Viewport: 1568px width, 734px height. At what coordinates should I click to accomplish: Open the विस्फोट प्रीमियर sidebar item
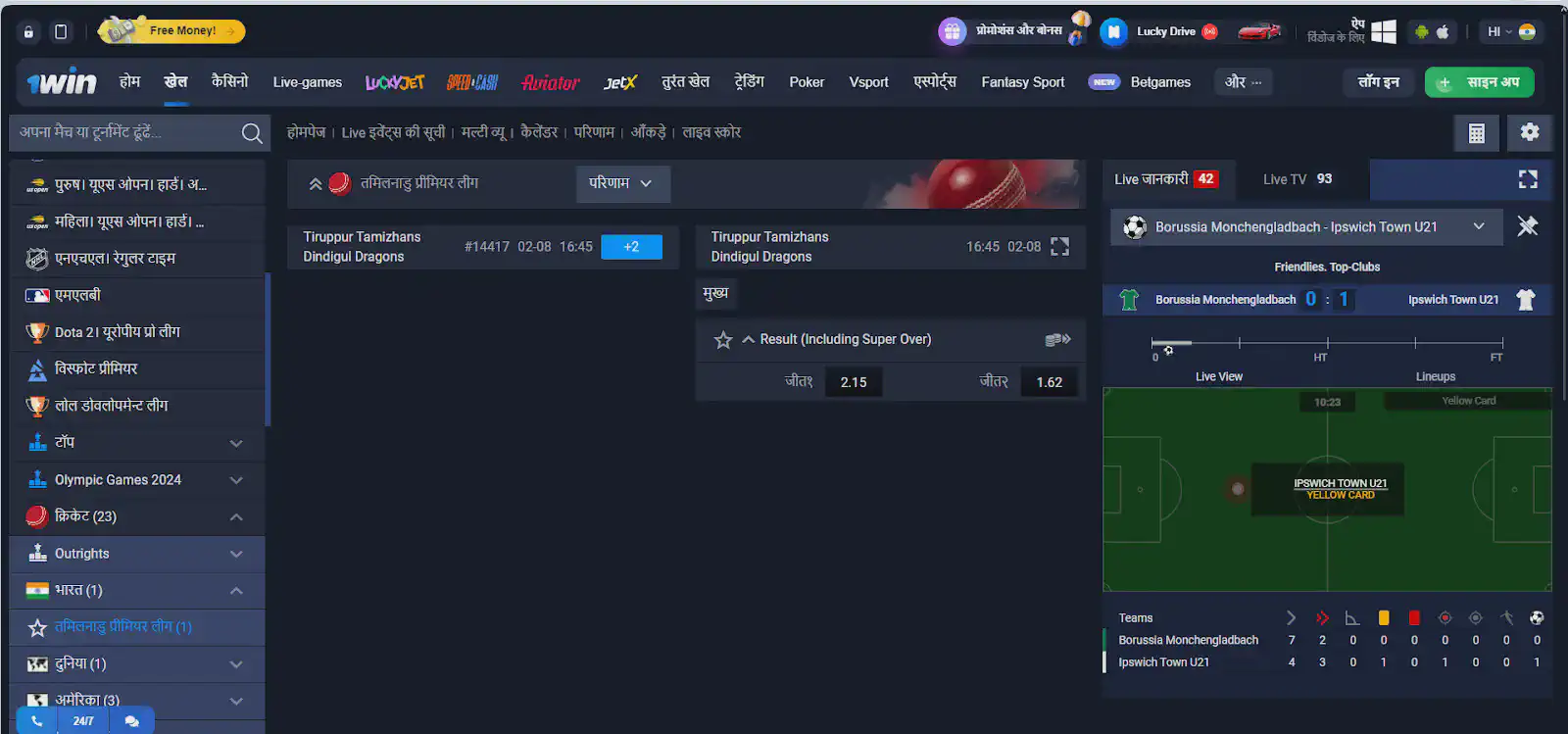coord(137,368)
